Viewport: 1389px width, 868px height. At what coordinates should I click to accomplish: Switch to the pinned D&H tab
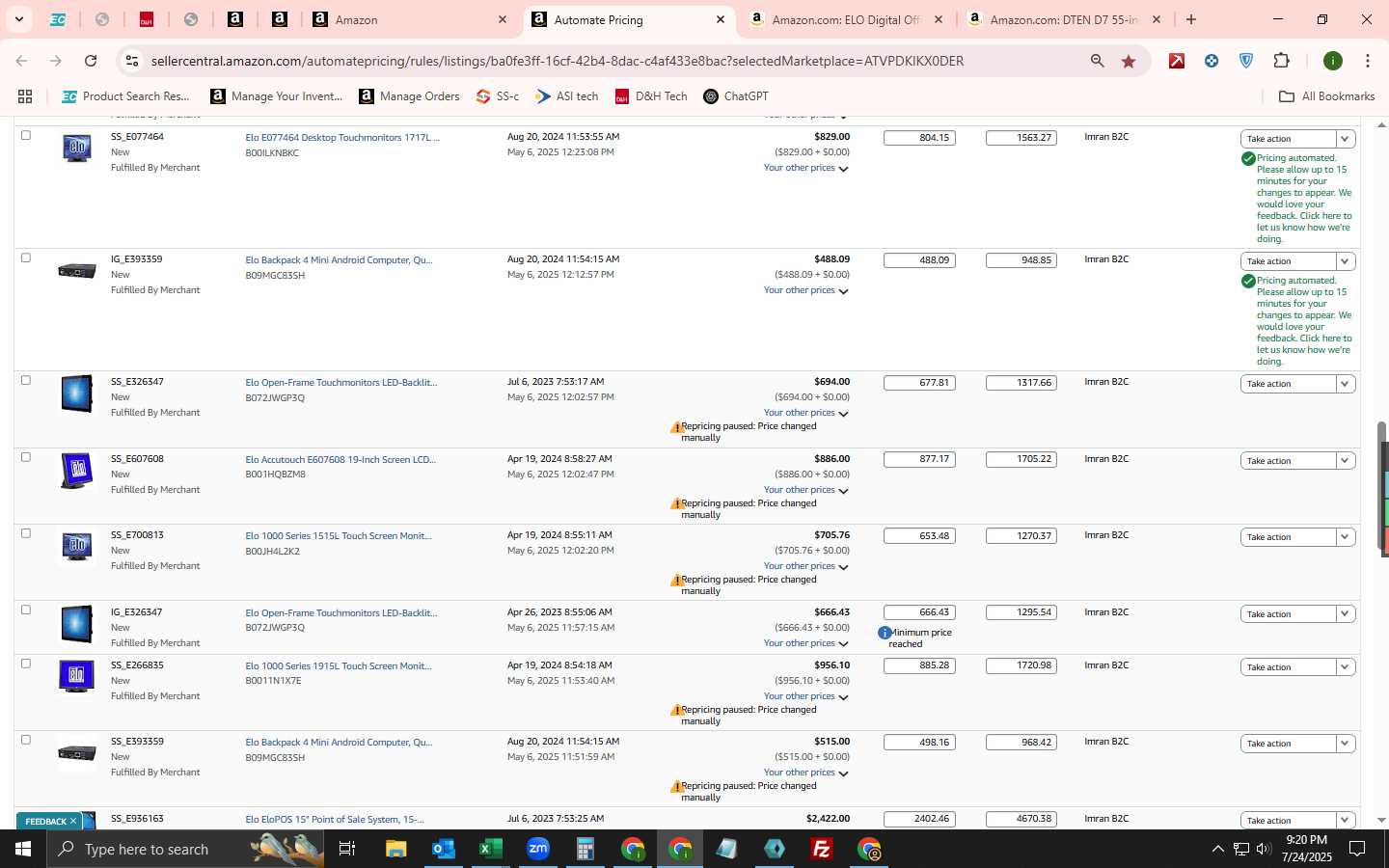pyautogui.click(x=147, y=19)
